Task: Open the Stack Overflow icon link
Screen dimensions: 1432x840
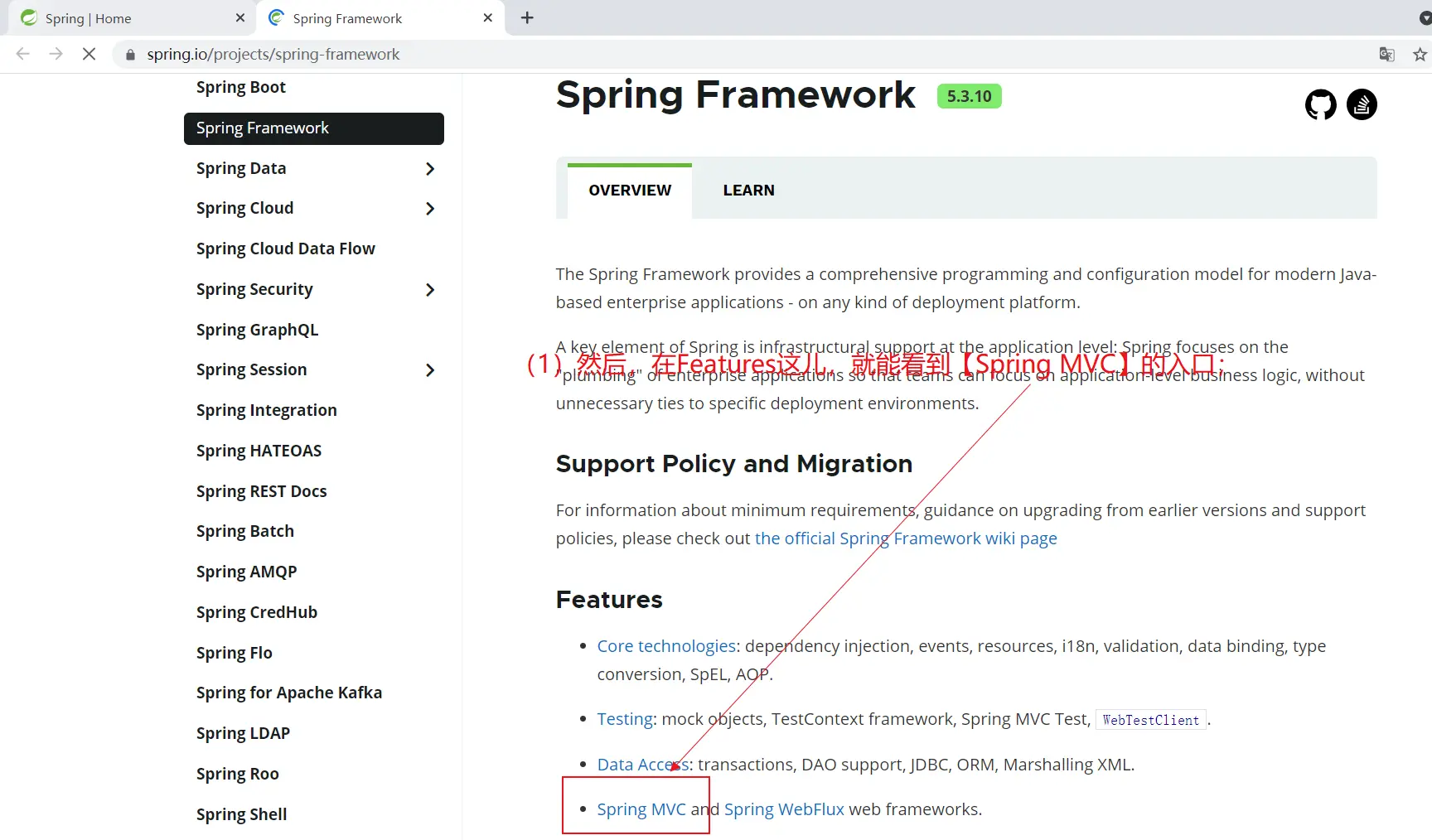Action: (x=1362, y=104)
